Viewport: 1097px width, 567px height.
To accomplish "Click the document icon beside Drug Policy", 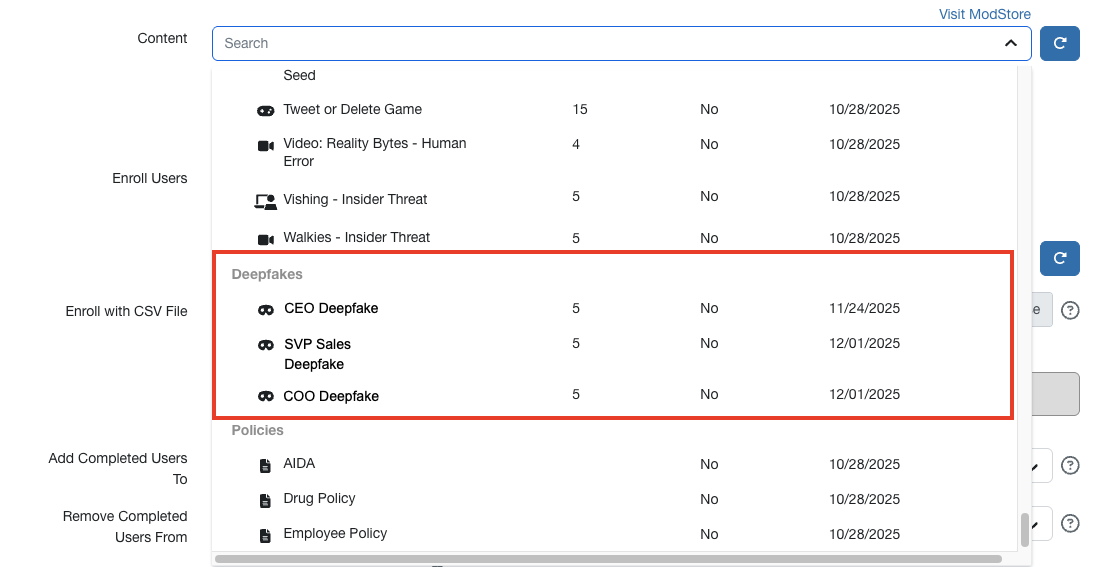I will (265, 500).
